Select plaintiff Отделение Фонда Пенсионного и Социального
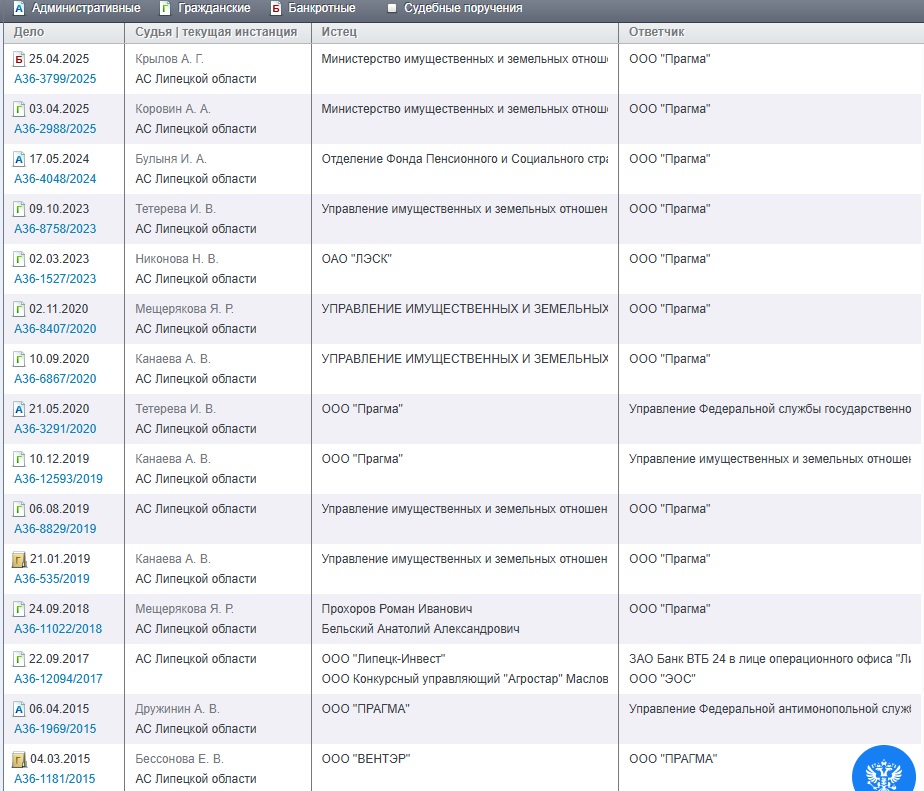 pos(464,159)
